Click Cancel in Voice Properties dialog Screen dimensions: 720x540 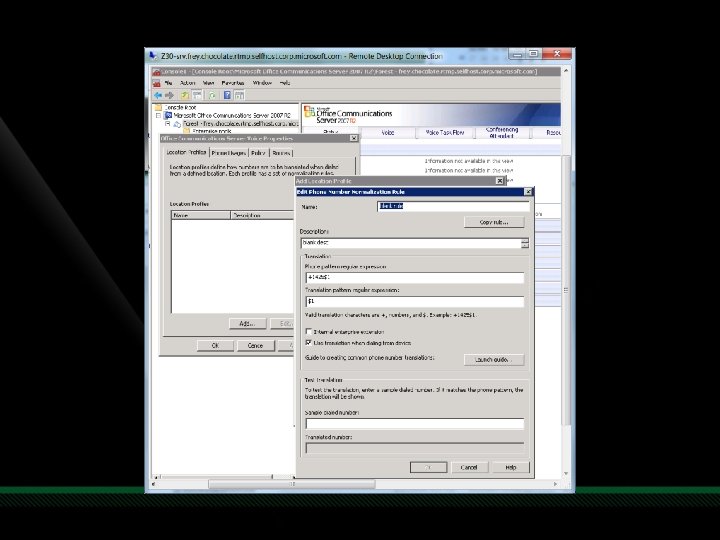point(256,346)
